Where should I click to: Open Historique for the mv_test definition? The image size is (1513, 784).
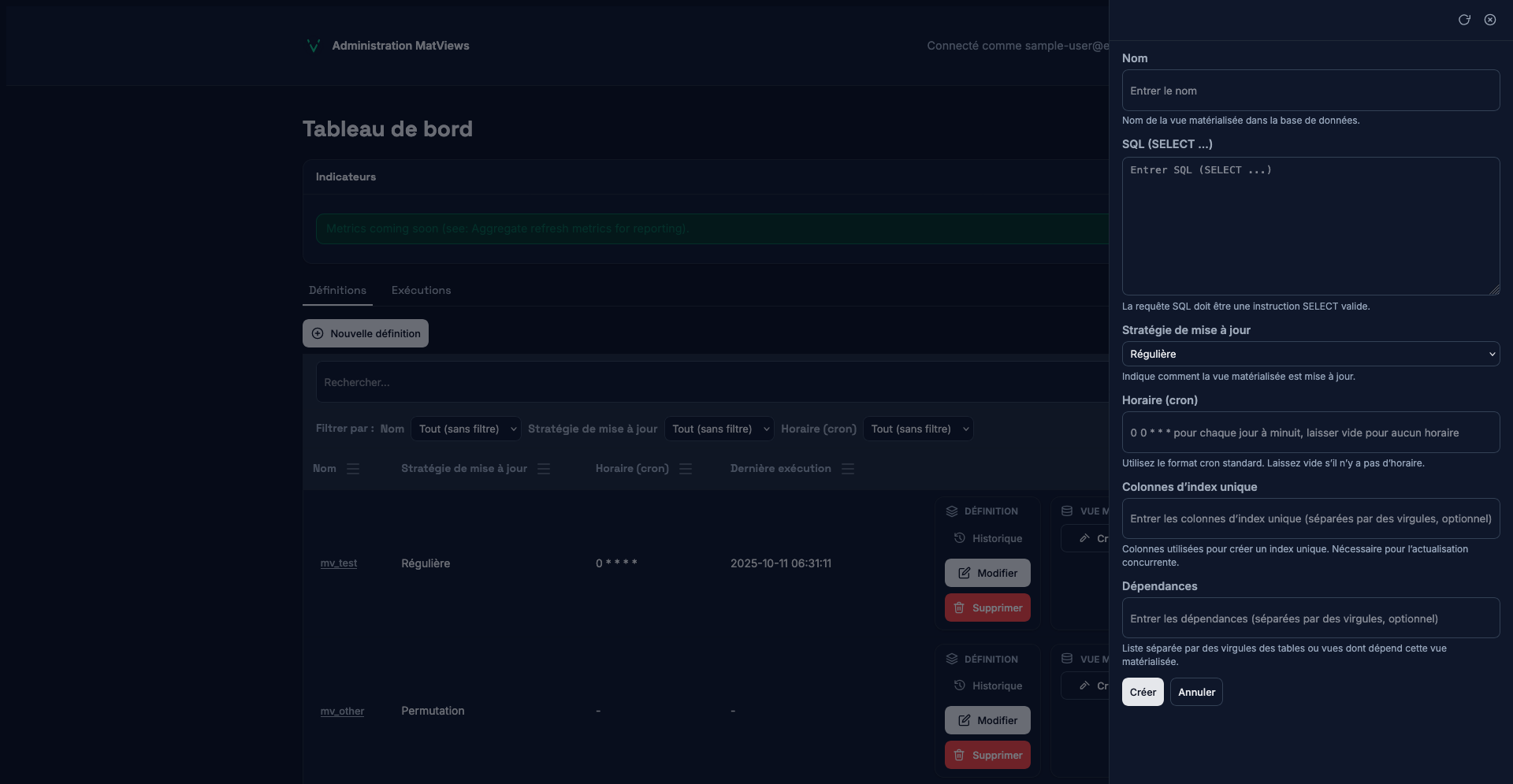point(988,538)
